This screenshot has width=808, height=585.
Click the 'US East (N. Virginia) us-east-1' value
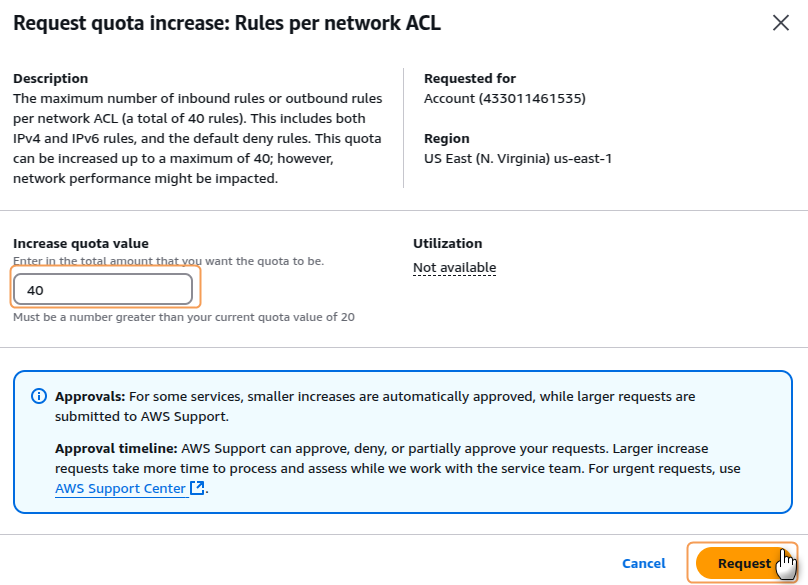517,158
